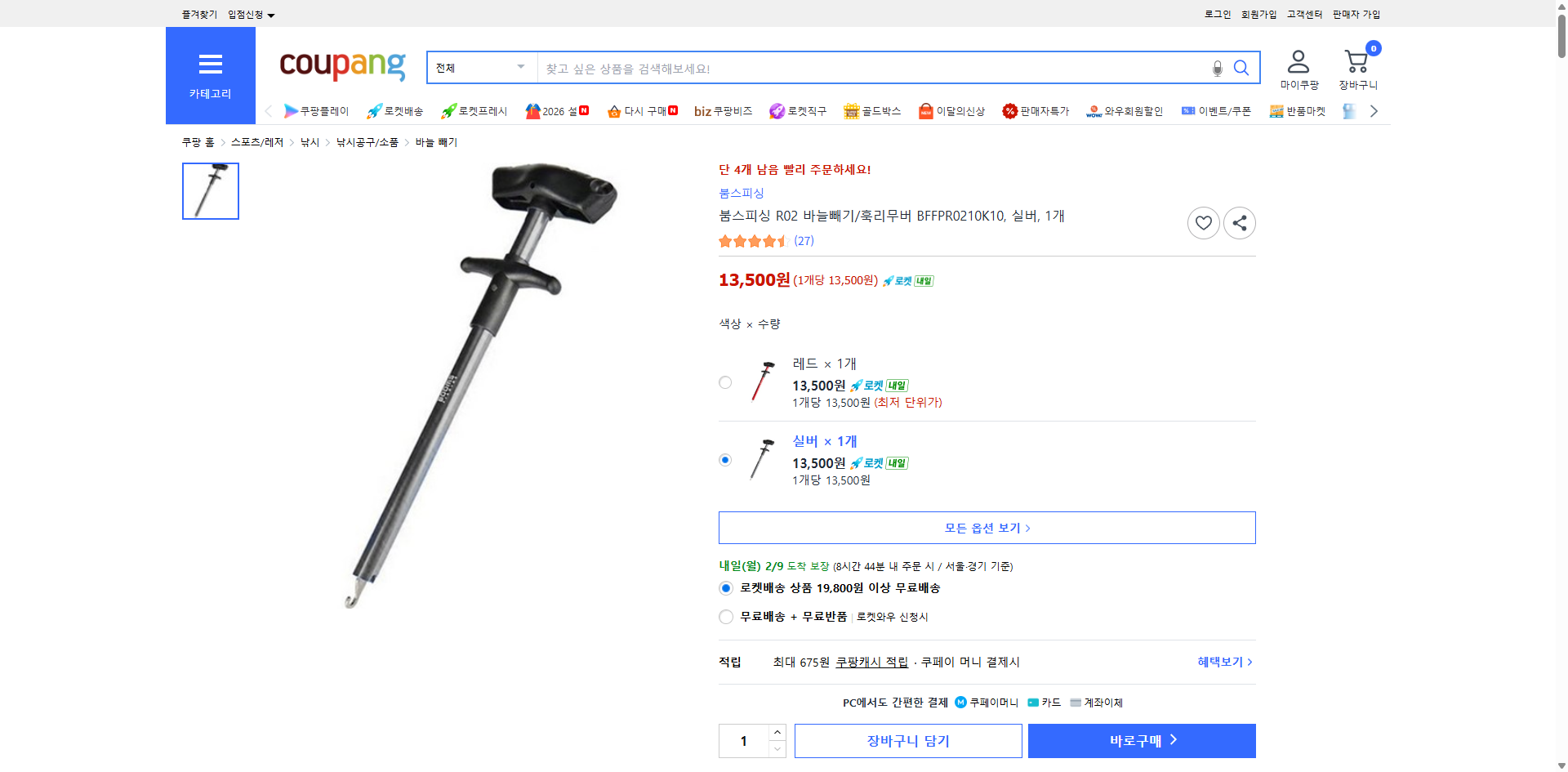Open the 전체 search category dropdown
This screenshot has width=1568, height=772.
coord(481,68)
